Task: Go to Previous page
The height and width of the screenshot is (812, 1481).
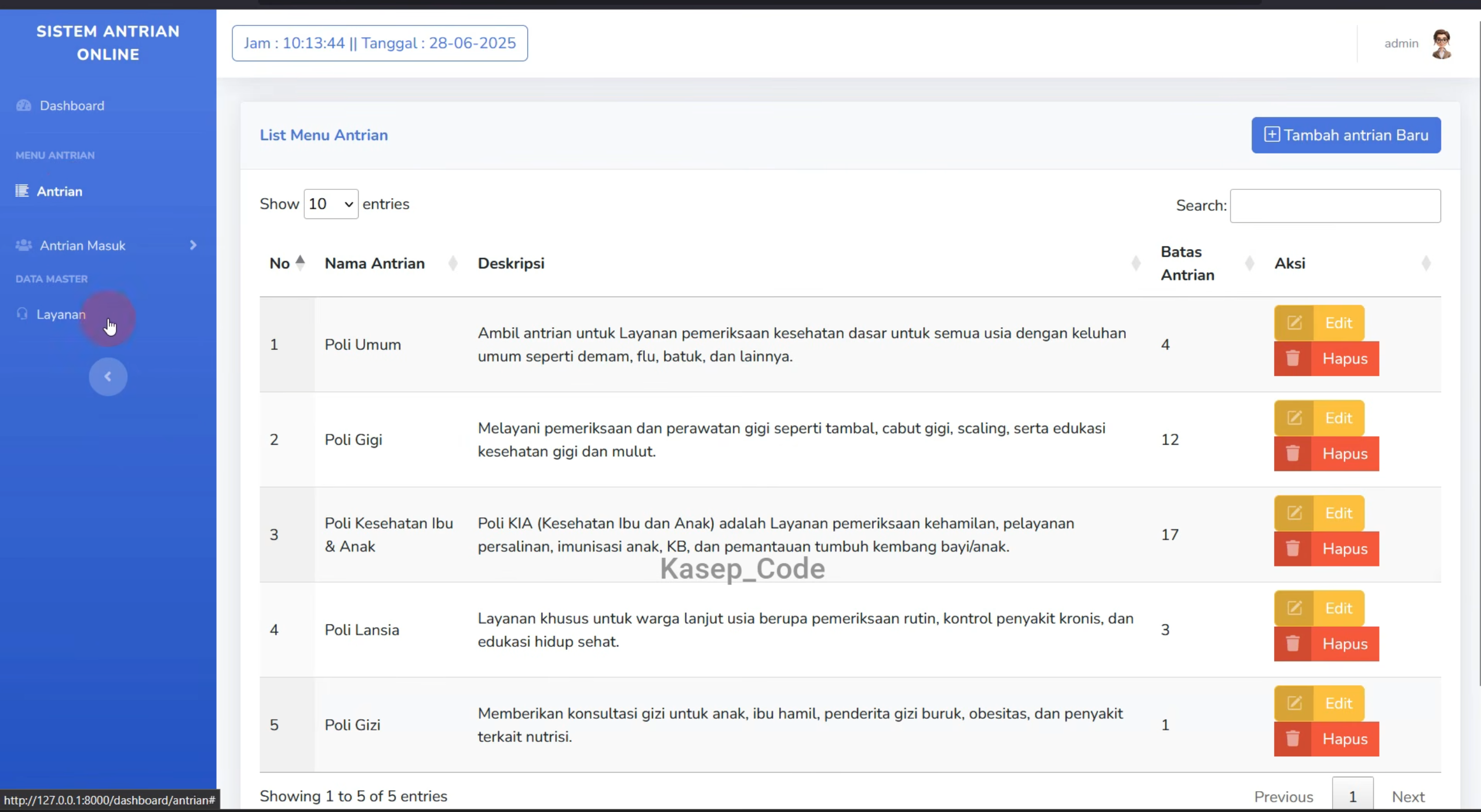Action: pos(1283,796)
